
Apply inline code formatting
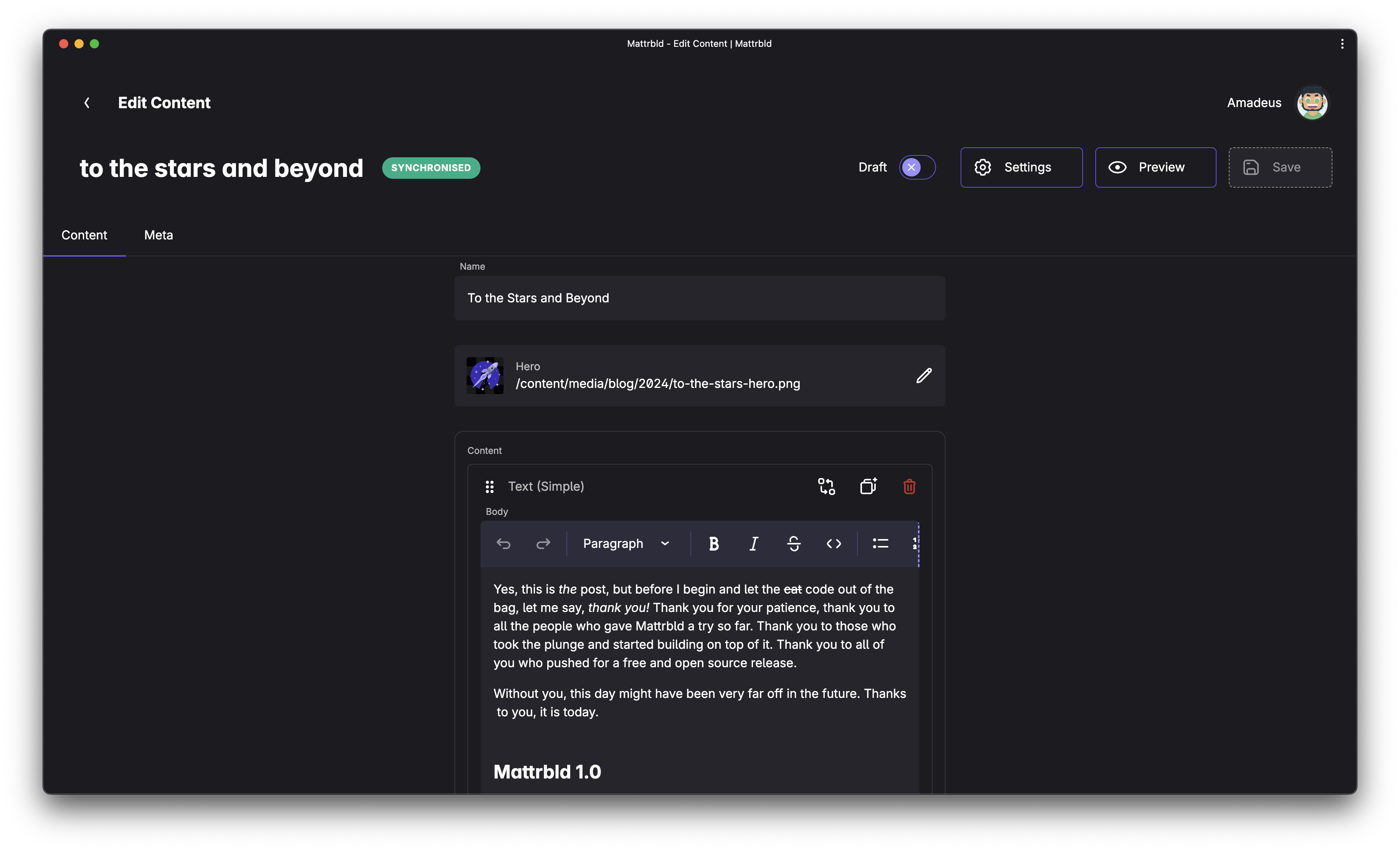point(834,544)
